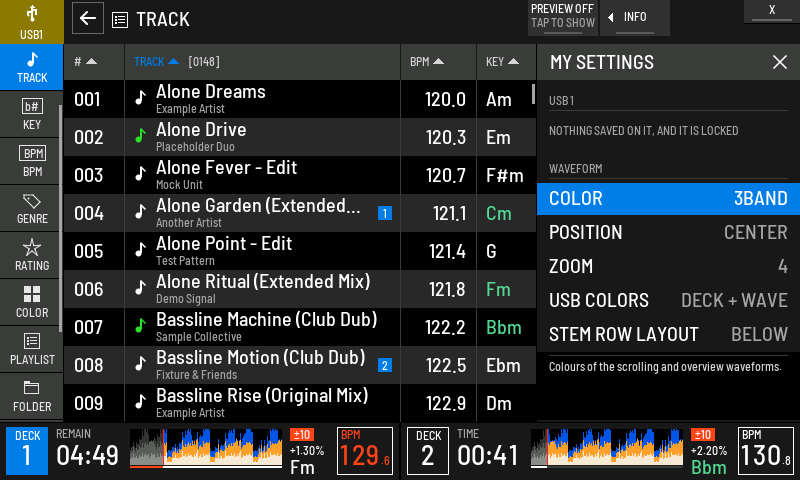
Task: Select track Bassline Rise (Original Mix)
Action: coord(300,403)
